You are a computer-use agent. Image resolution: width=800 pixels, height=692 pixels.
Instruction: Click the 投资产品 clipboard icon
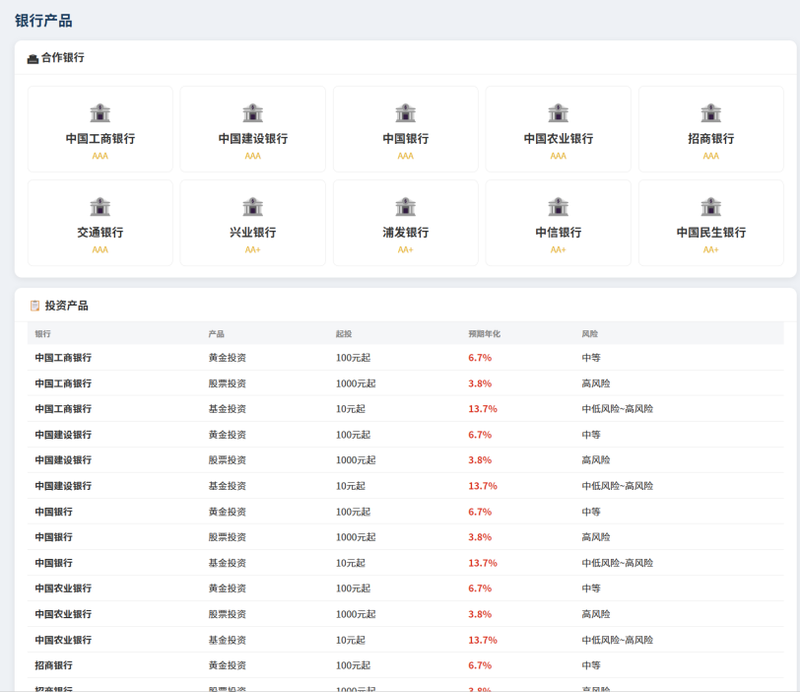coord(35,306)
